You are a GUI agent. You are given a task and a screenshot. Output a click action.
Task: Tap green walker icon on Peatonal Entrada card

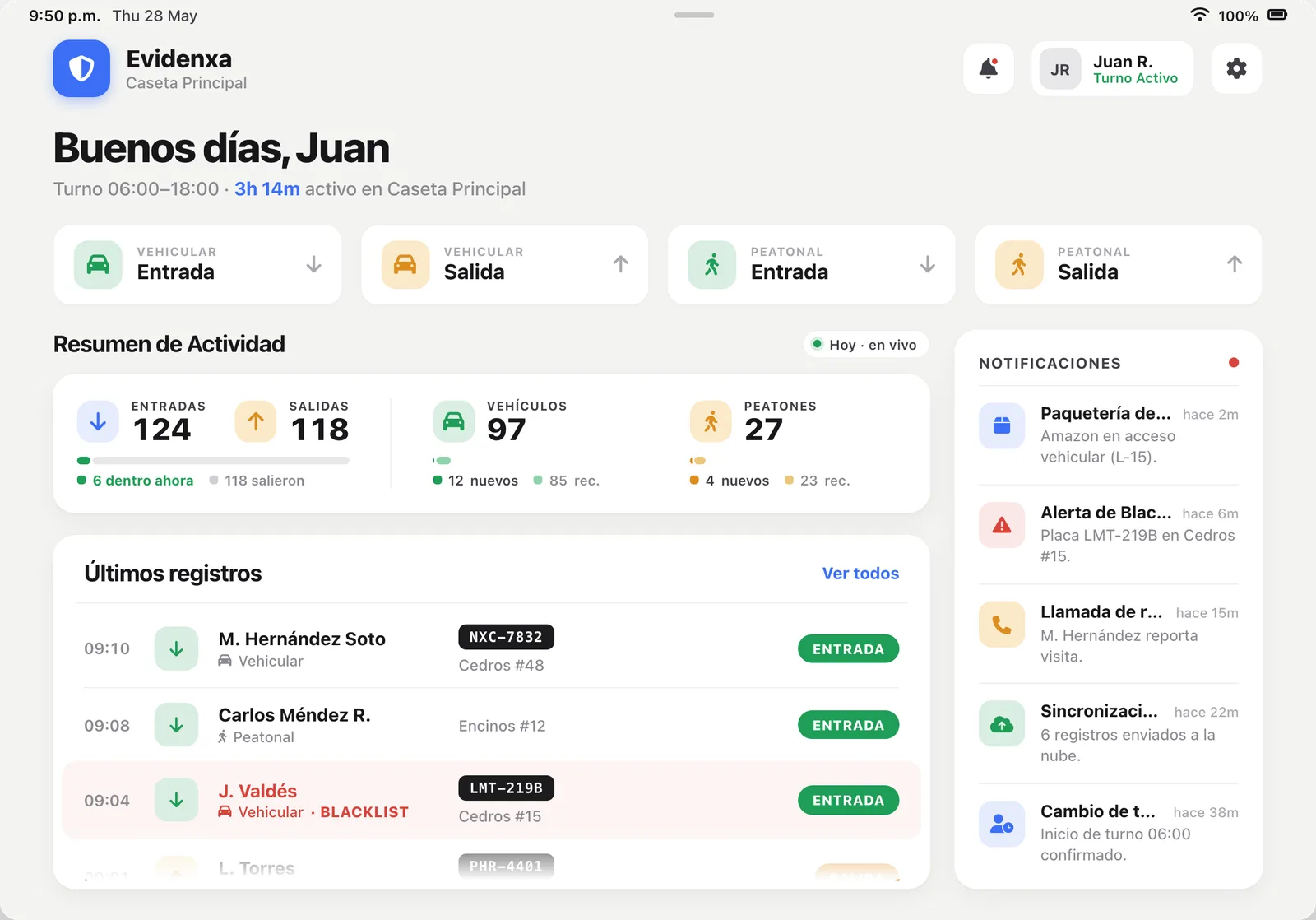(712, 265)
